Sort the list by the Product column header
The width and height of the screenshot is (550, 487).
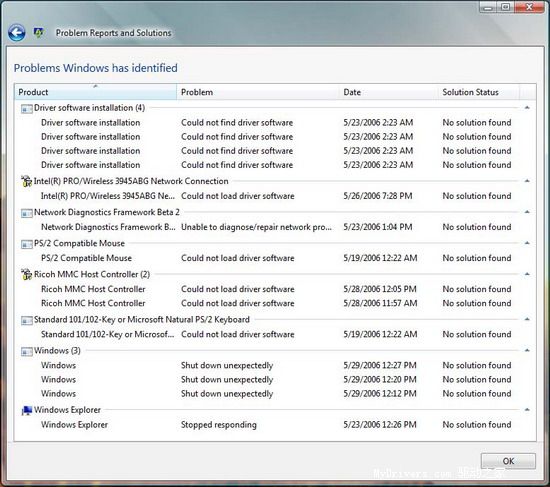tap(95, 92)
